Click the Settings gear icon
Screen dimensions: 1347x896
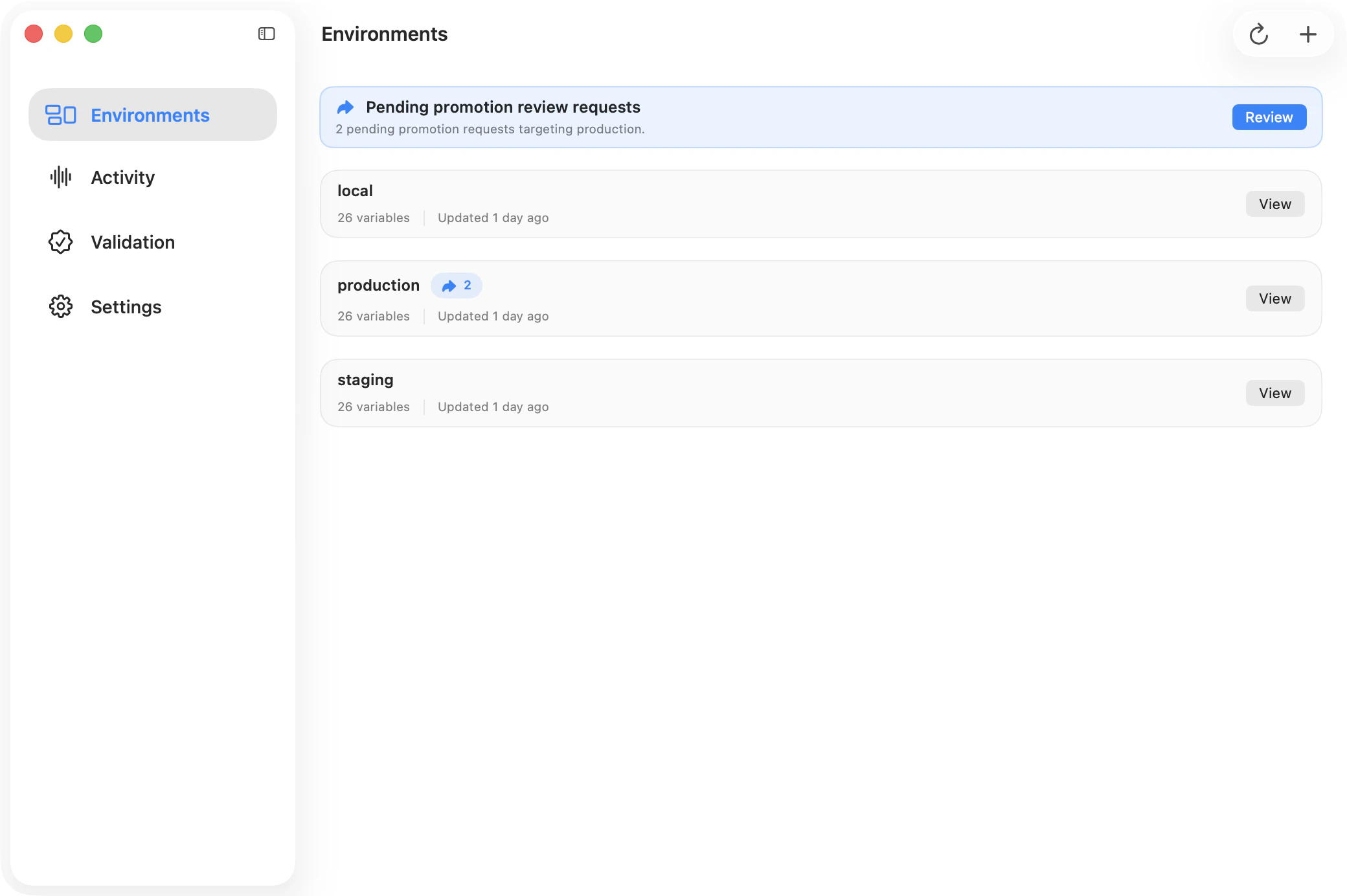(x=61, y=306)
